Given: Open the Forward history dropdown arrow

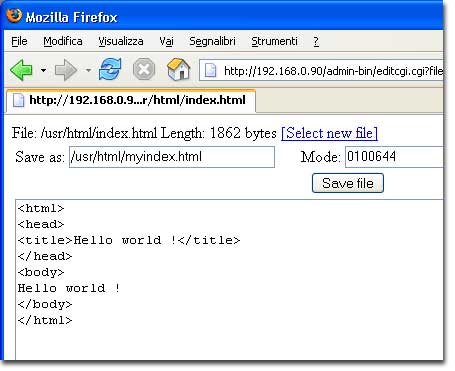Looking at the screenshot, I should (88, 70).
